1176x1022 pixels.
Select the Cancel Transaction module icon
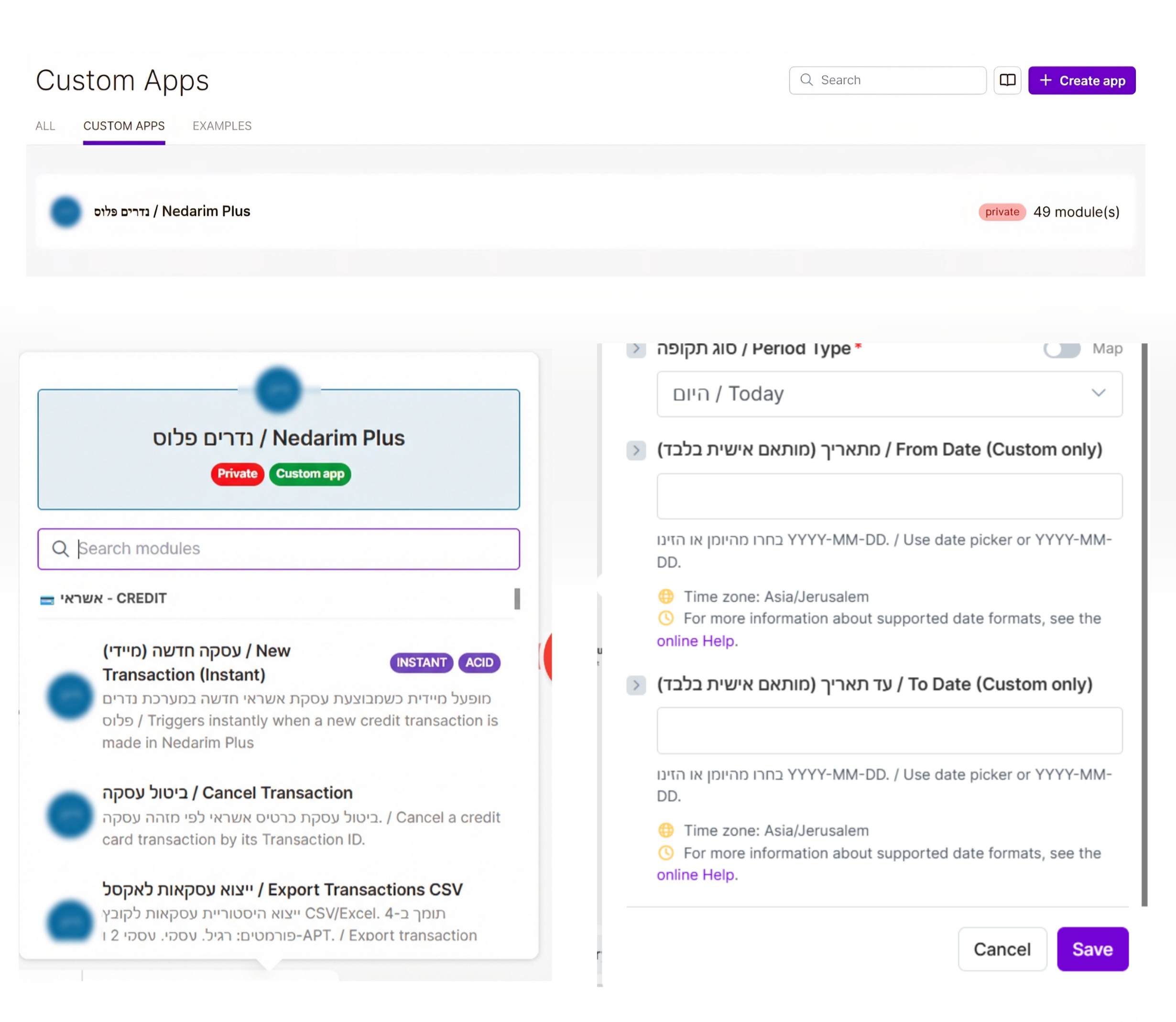70,815
